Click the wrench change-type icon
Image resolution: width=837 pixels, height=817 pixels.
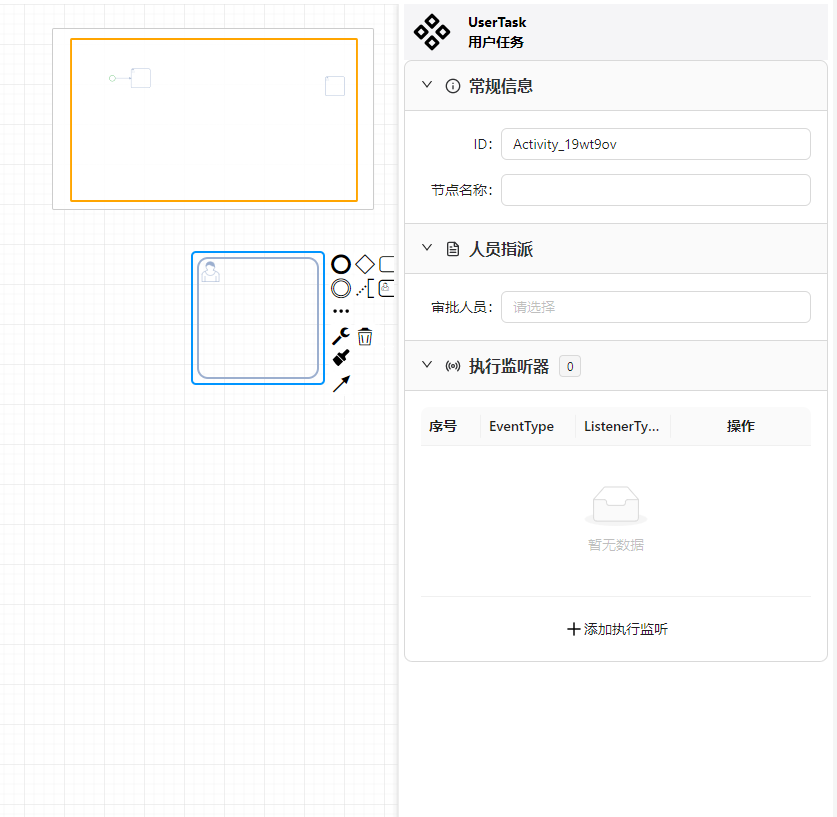341,336
